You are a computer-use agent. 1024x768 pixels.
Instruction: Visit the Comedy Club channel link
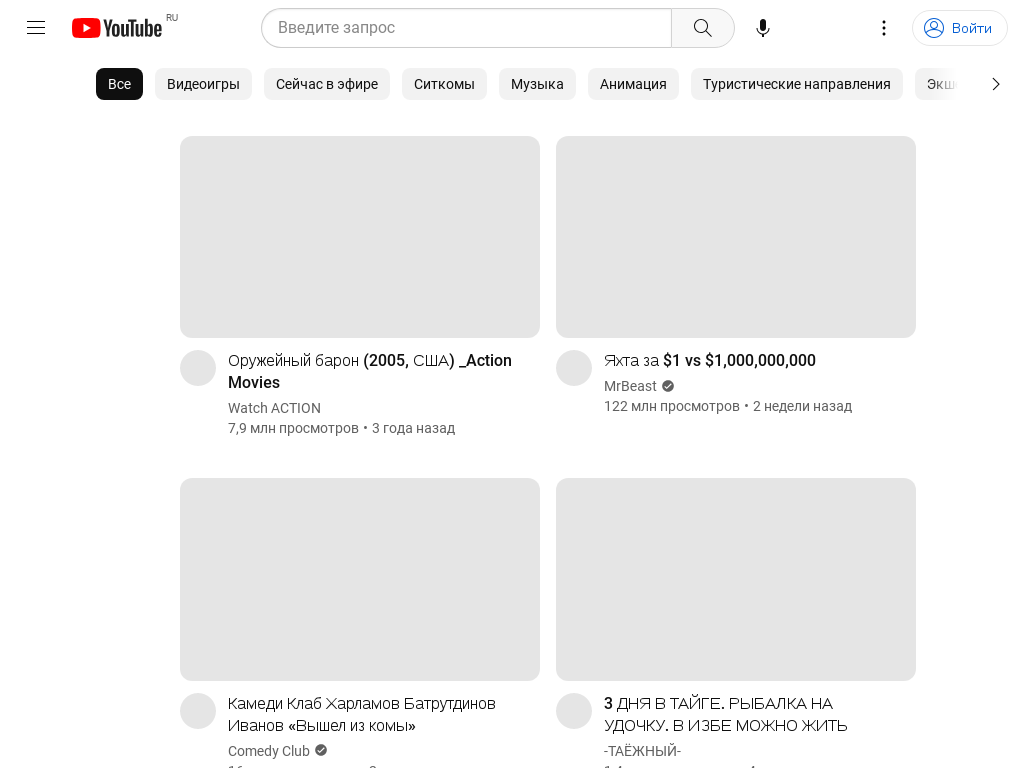click(x=268, y=751)
